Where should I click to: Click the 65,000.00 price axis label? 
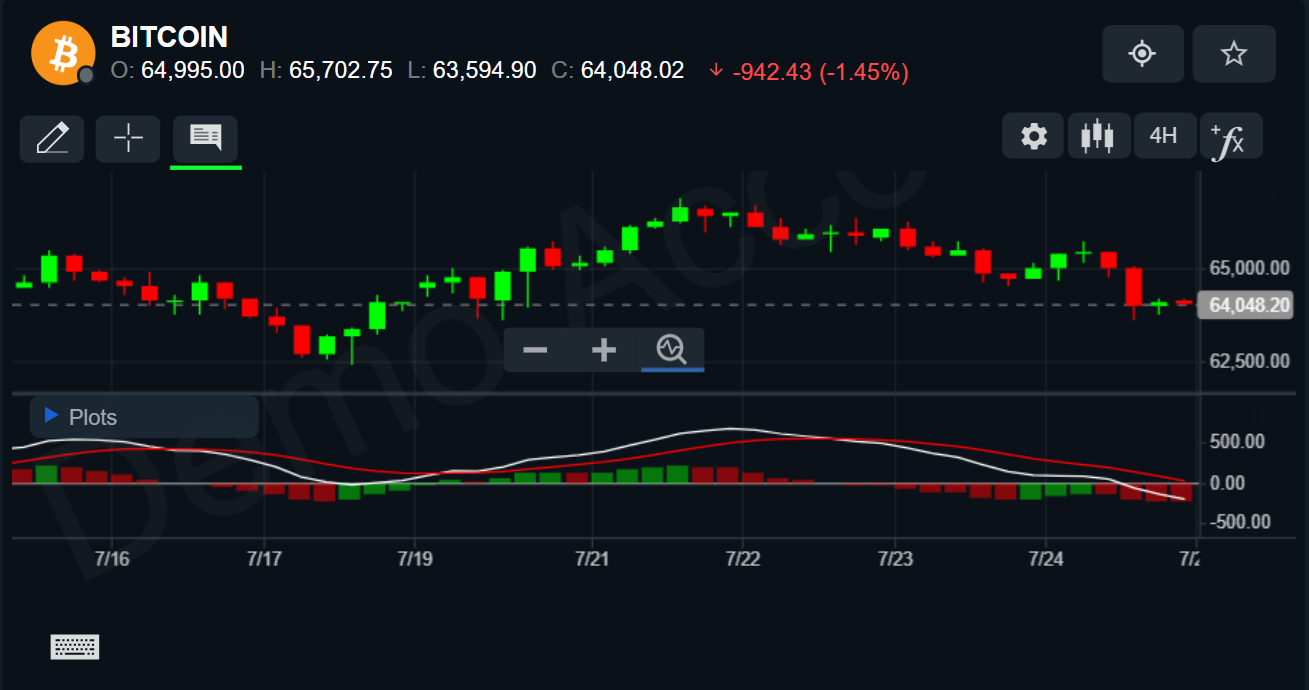coord(1249,269)
